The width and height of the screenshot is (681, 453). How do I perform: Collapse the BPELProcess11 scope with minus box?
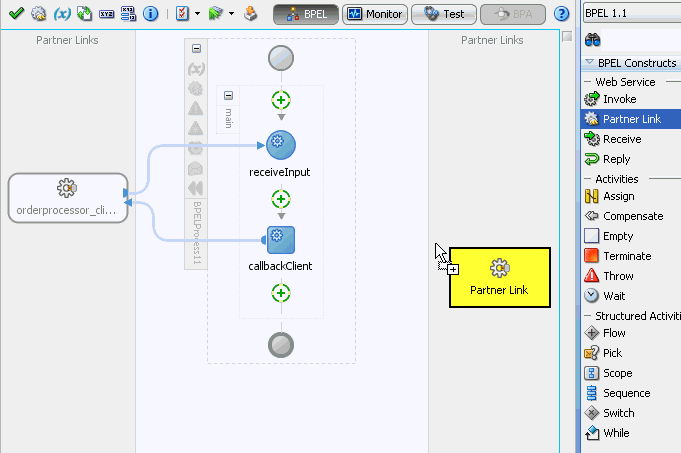coord(196,49)
